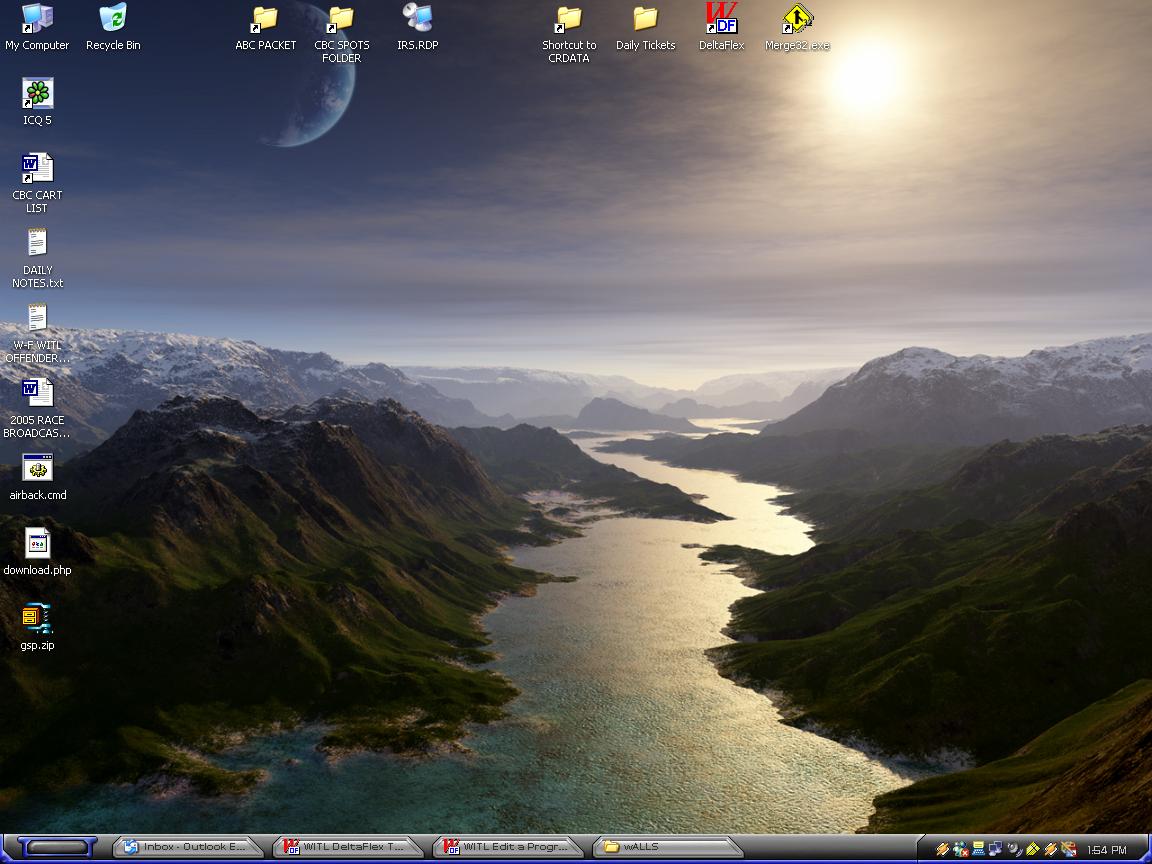Select the ABC PACKET folder

point(265,19)
